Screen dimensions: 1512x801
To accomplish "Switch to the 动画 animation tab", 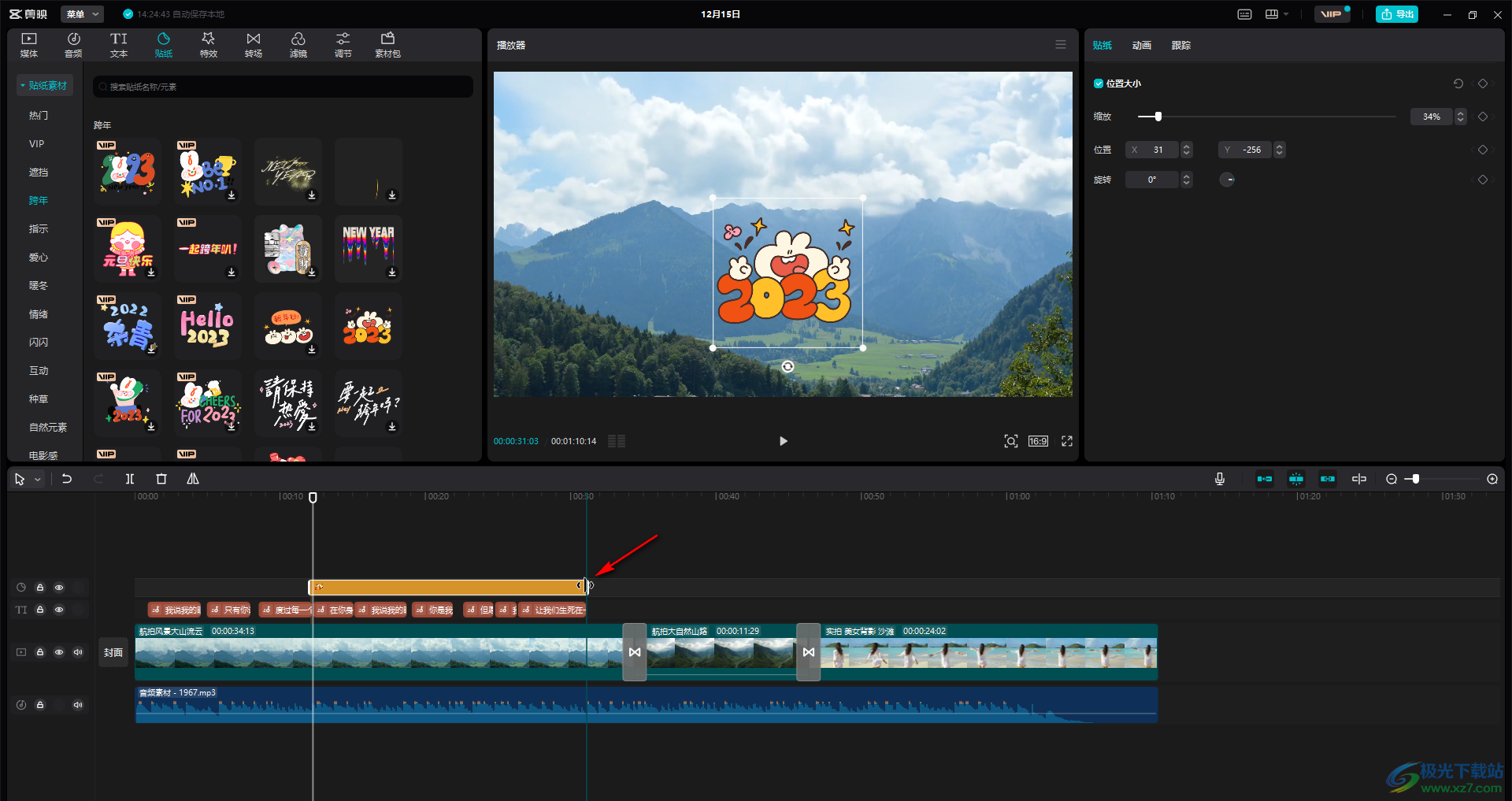I will tap(1141, 45).
